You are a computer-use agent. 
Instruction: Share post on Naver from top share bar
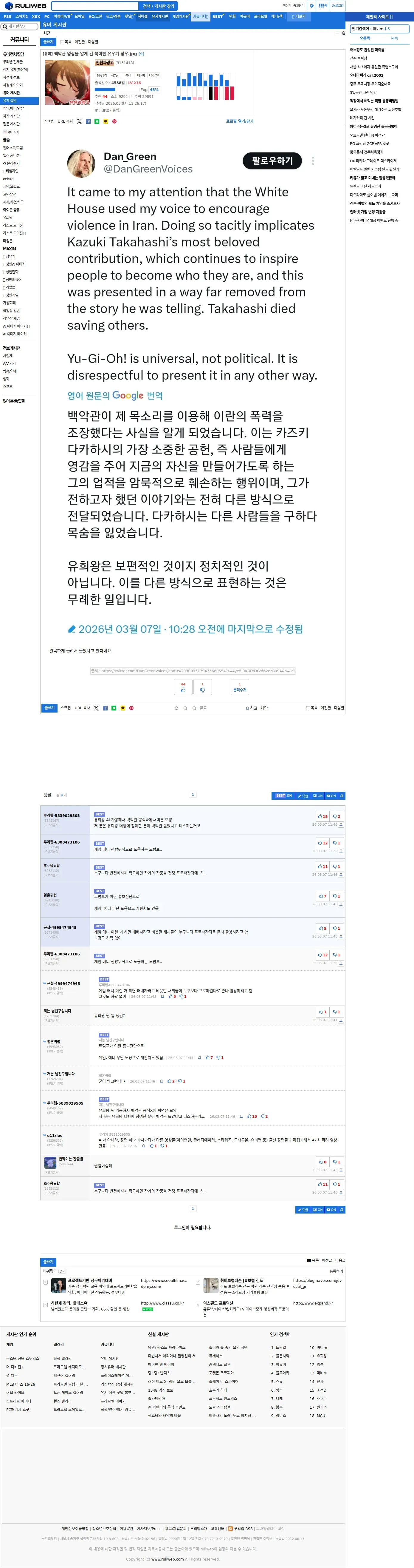(x=97, y=121)
